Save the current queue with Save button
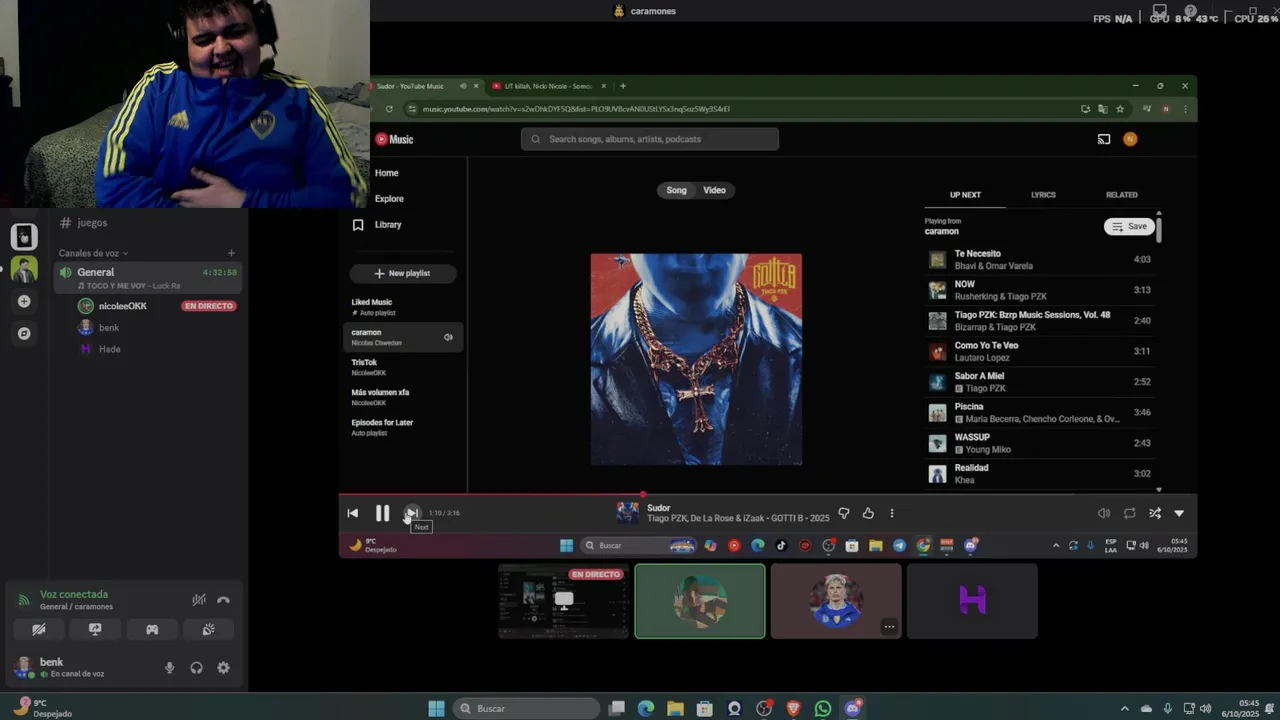The height and width of the screenshot is (720, 1280). [x=1130, y=227]
